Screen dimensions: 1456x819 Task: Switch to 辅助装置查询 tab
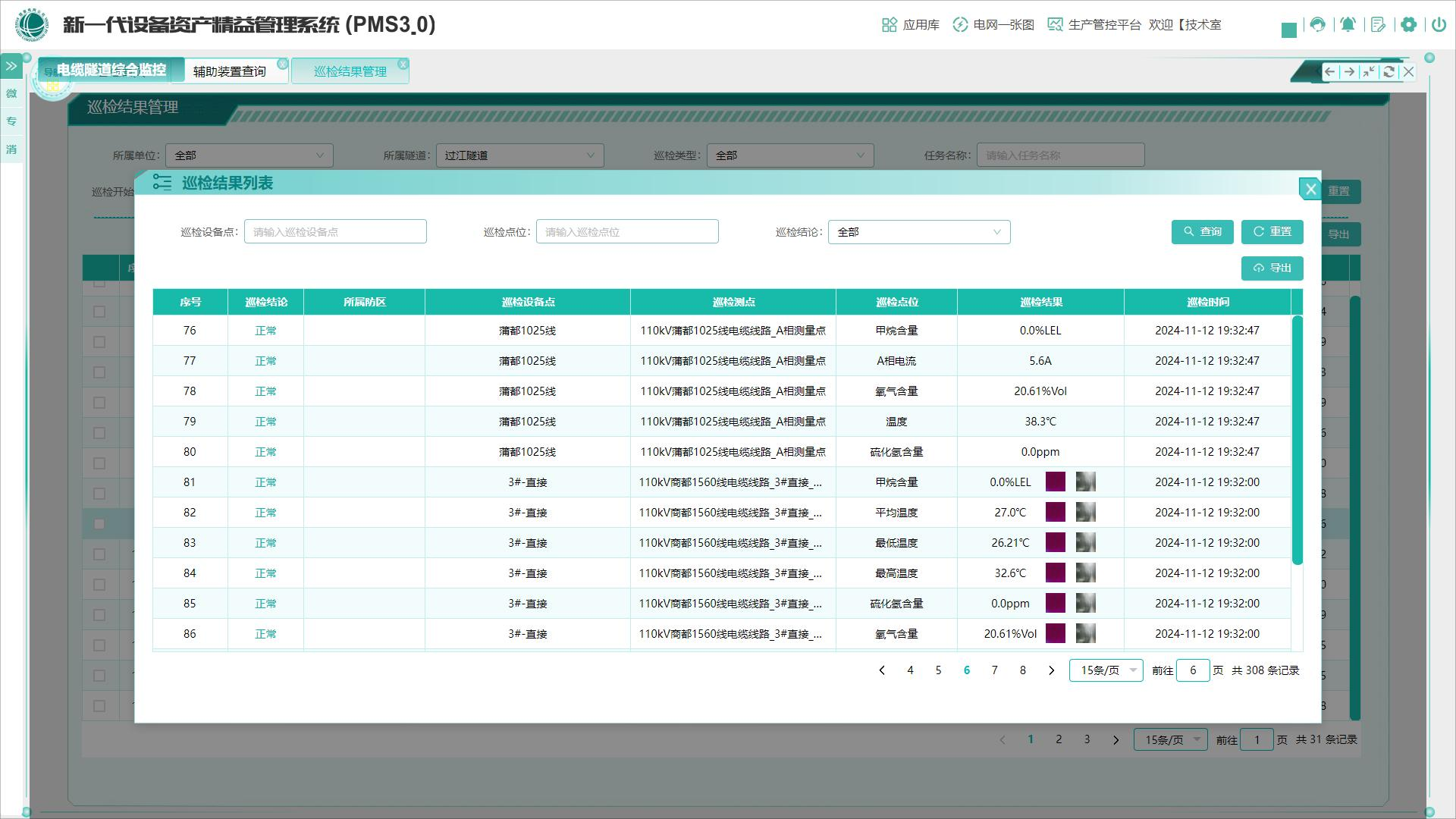229,71
